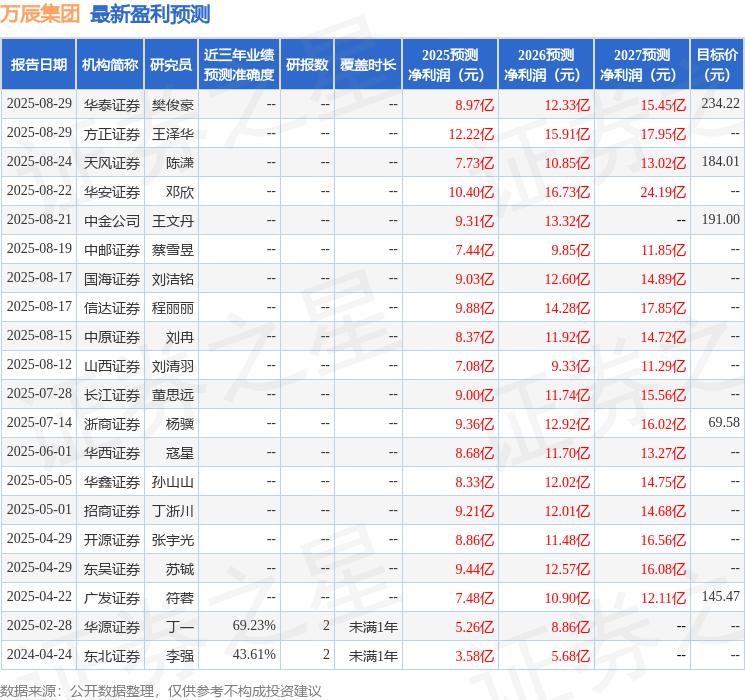
Task: Click 2026 forecast 16.73亿
Action: point(567,192)
